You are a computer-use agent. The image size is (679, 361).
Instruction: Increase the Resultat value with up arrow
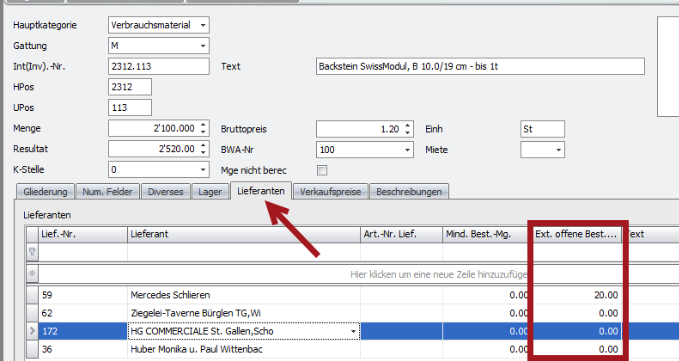(x=203, y=146)
